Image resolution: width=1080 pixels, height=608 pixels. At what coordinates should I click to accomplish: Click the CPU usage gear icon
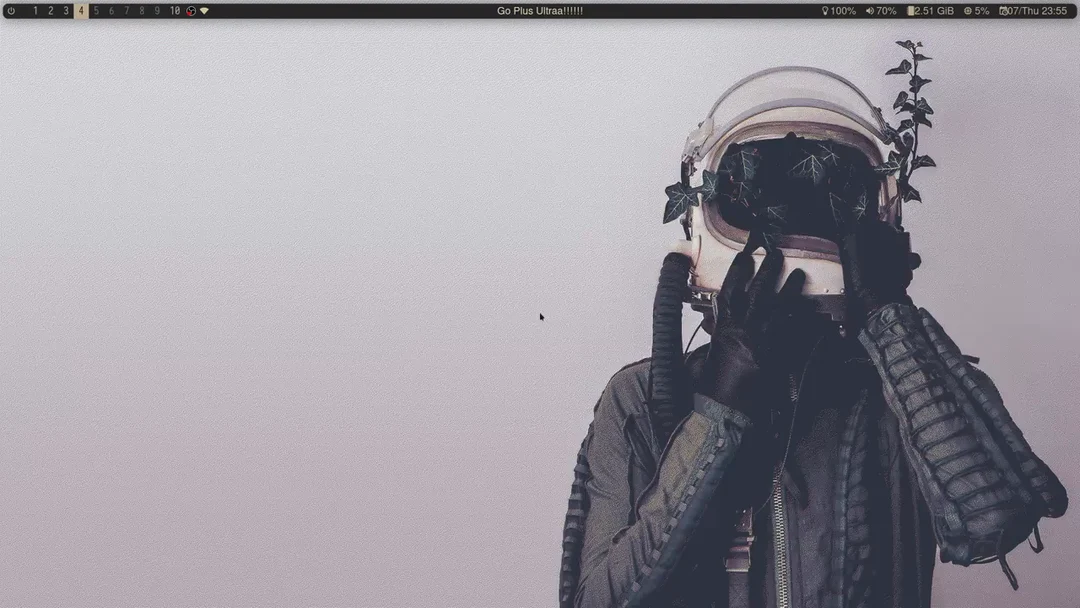coord(968,10)
